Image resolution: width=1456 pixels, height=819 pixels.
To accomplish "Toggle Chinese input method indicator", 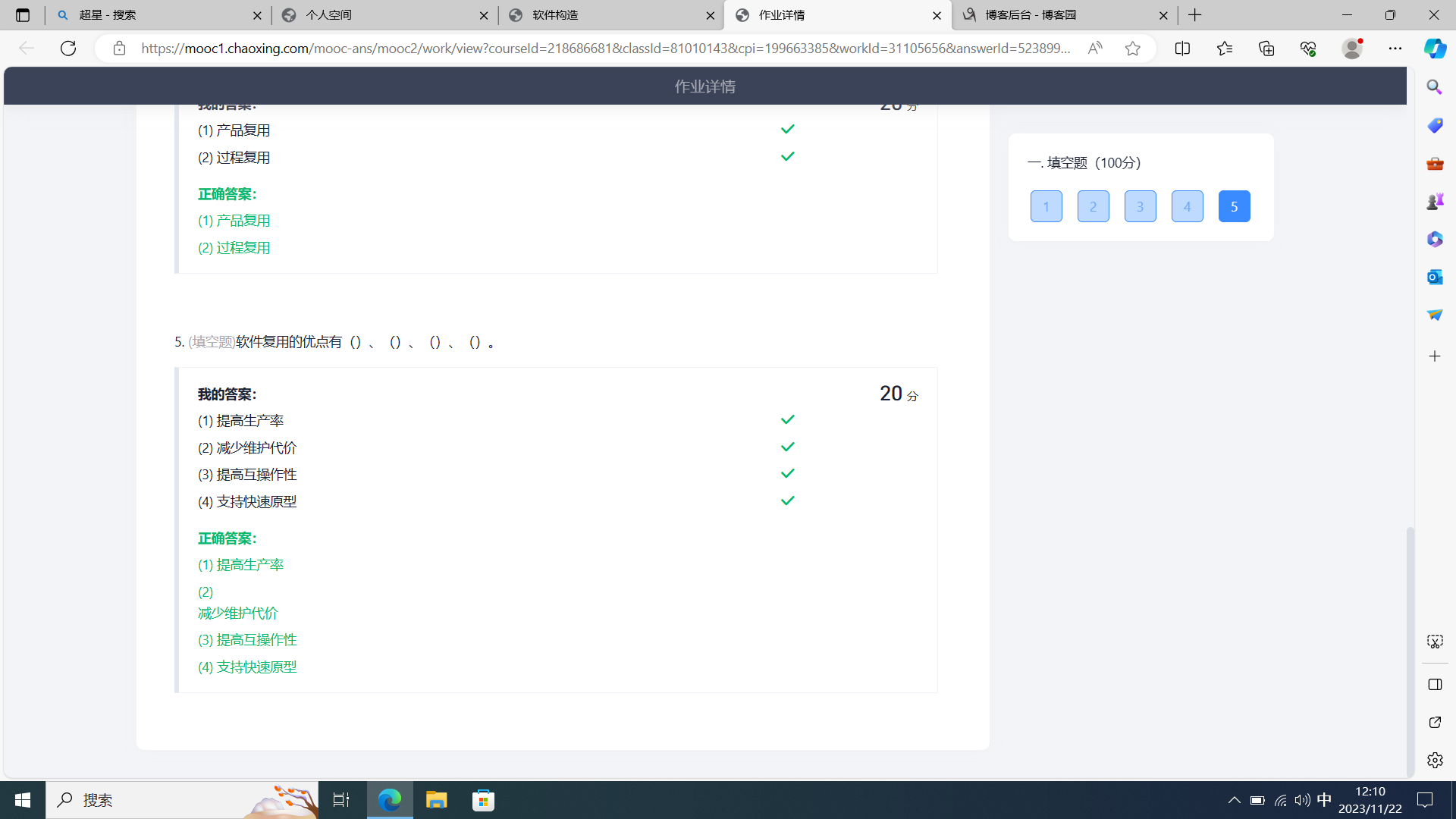I will click(1324, 800).
